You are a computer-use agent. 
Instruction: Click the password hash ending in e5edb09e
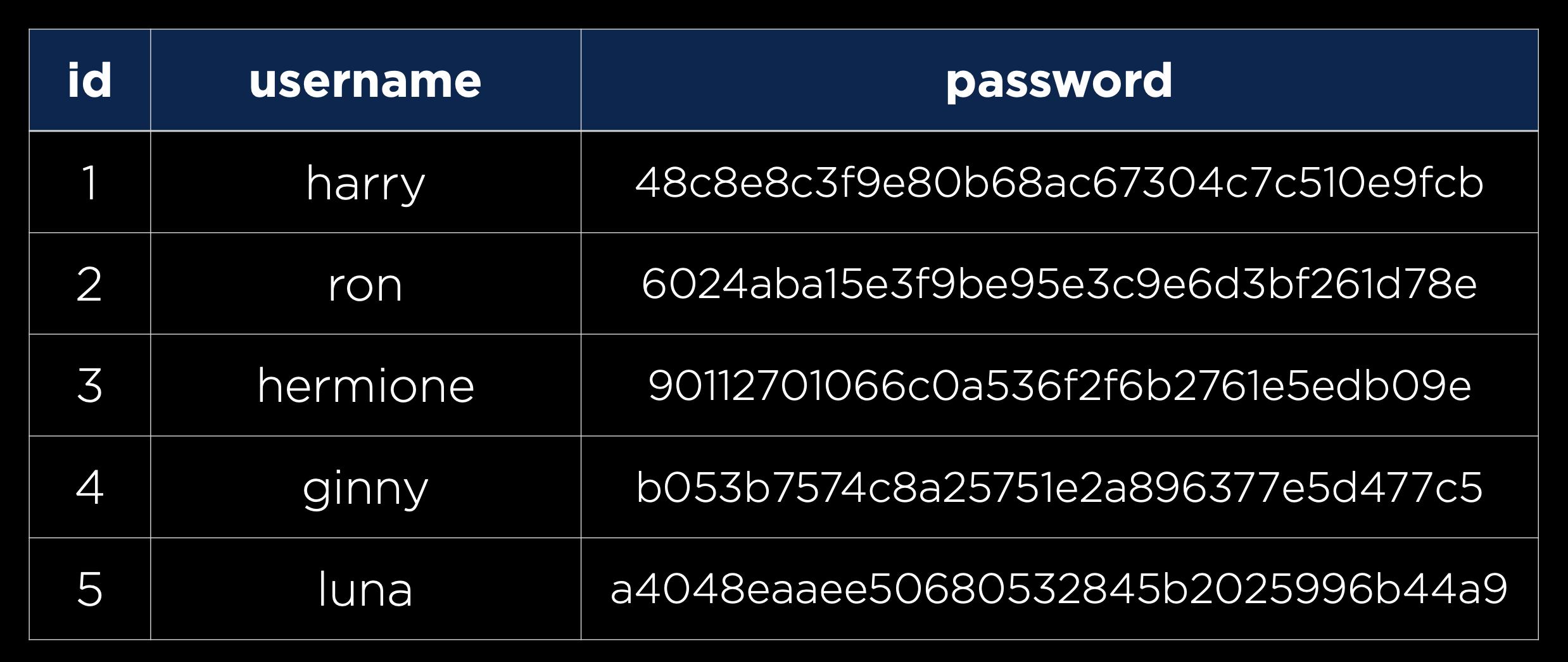click(1059, 385)
